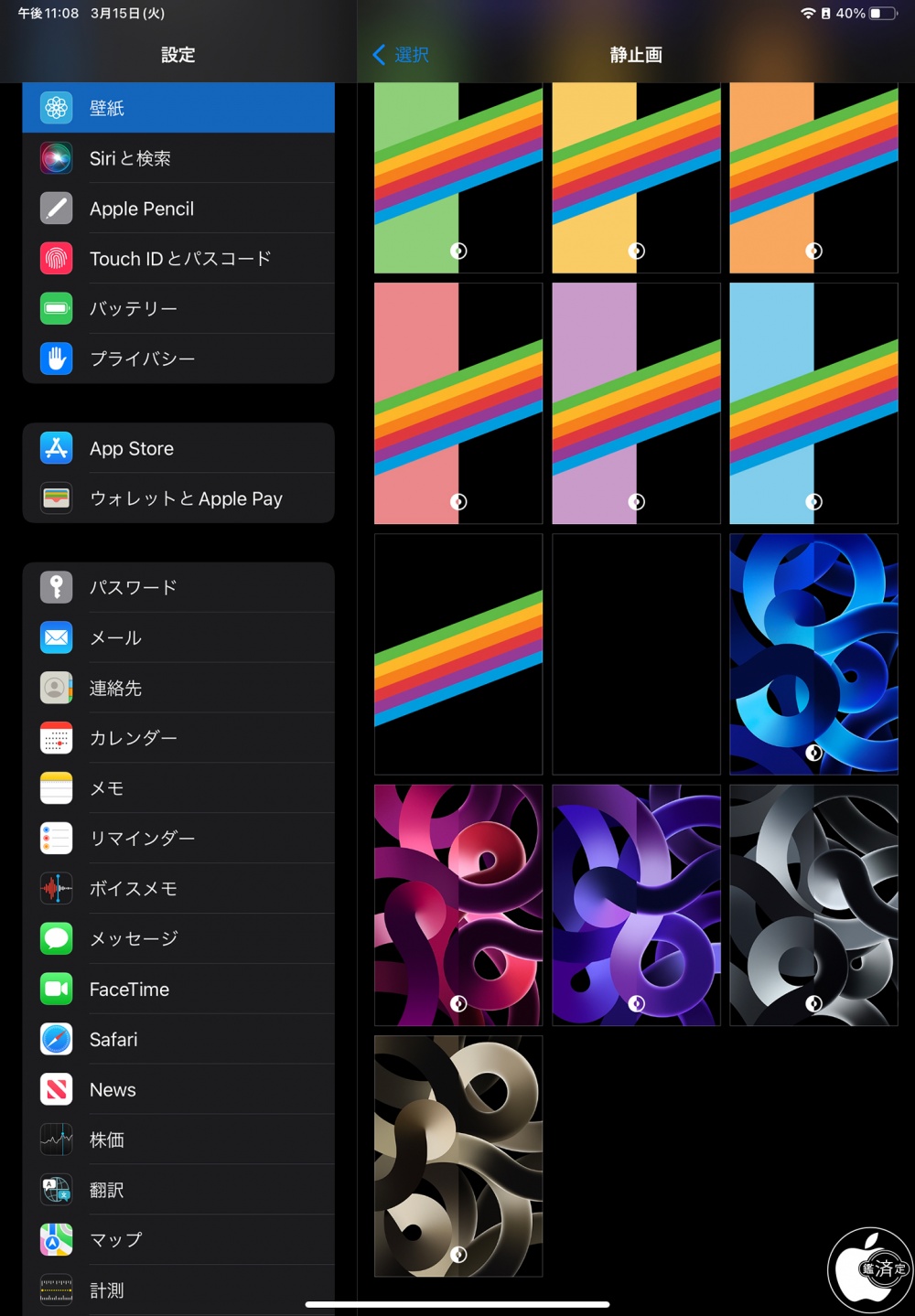
Task: Tap the Passwords key icon
Action: (56, 587)
